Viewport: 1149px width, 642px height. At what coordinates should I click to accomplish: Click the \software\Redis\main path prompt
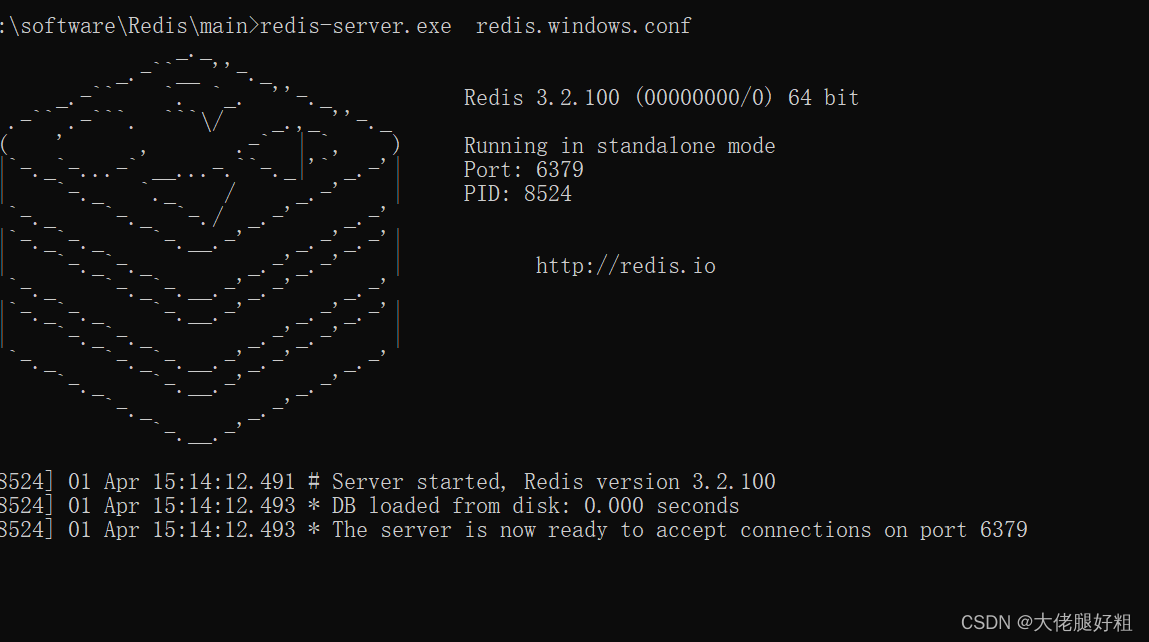130,26
